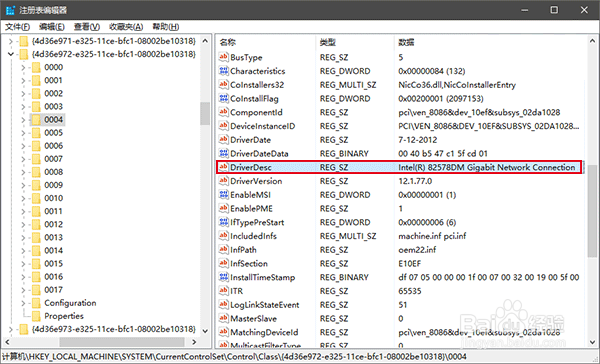This screenshot has height=364, width=600.
Task: Select the 0012 key
Action: coord(53,224)
